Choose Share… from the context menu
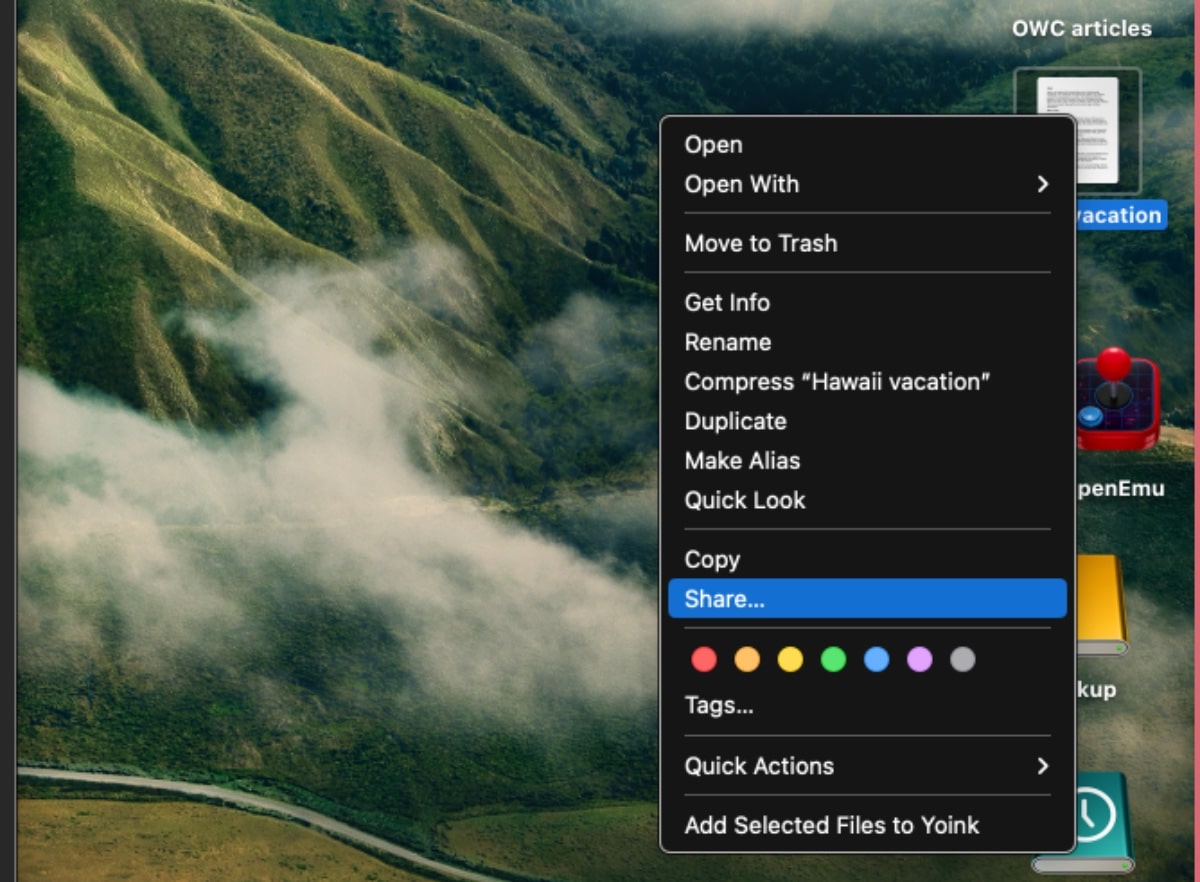 point(866,599)
